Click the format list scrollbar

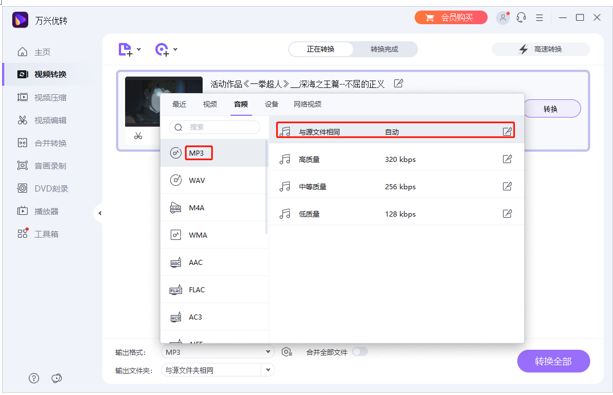tap(267, 187)
